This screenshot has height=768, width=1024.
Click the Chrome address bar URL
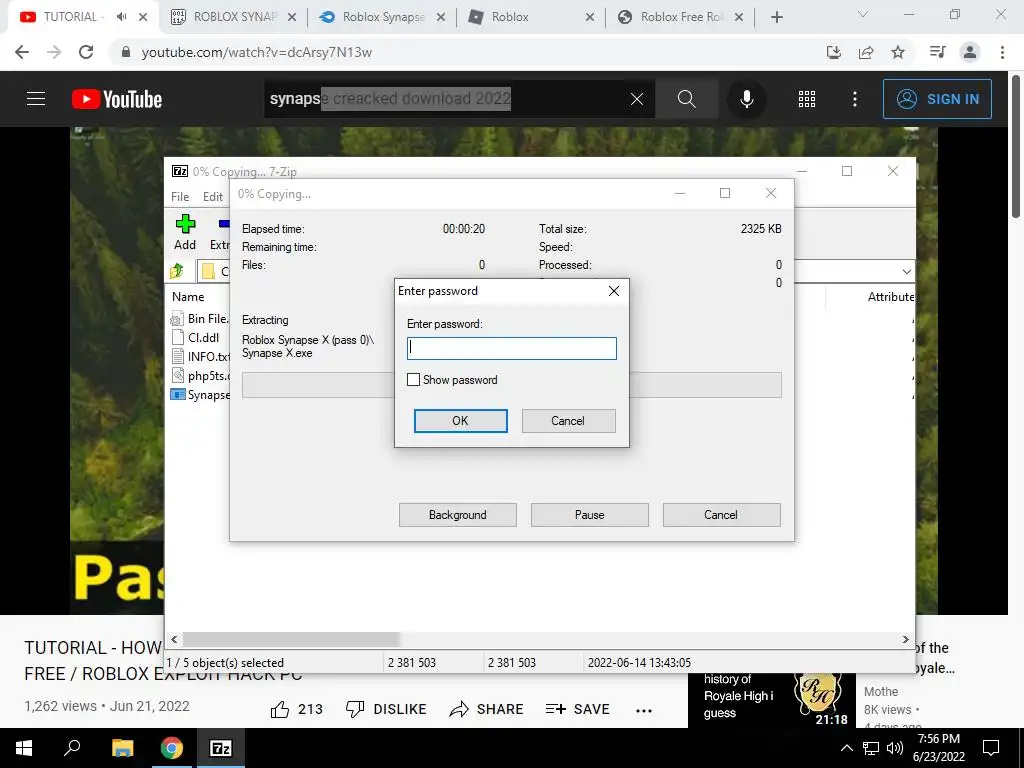coord(257,52)
